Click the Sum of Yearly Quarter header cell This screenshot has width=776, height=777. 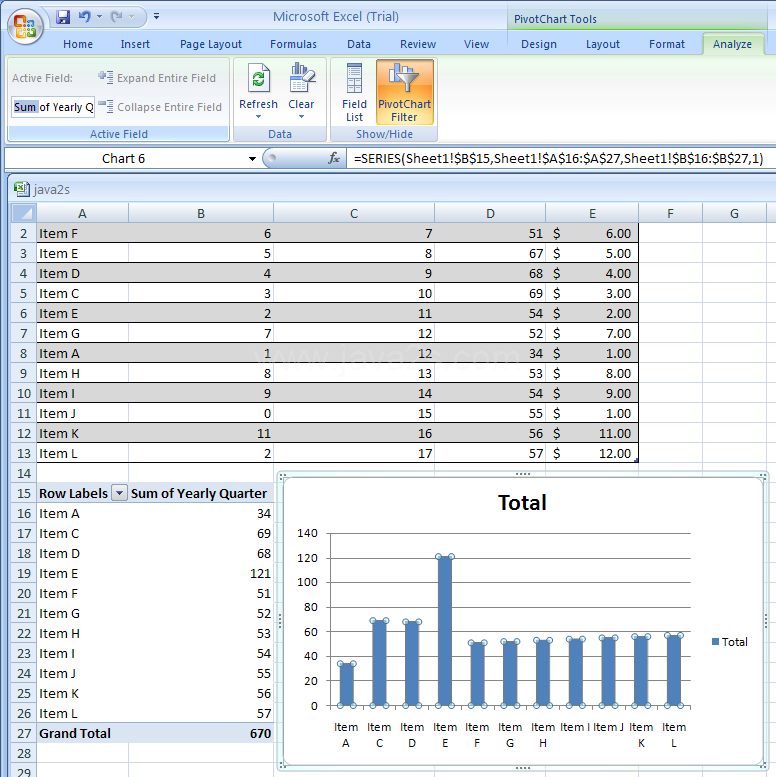click(201, 494)
